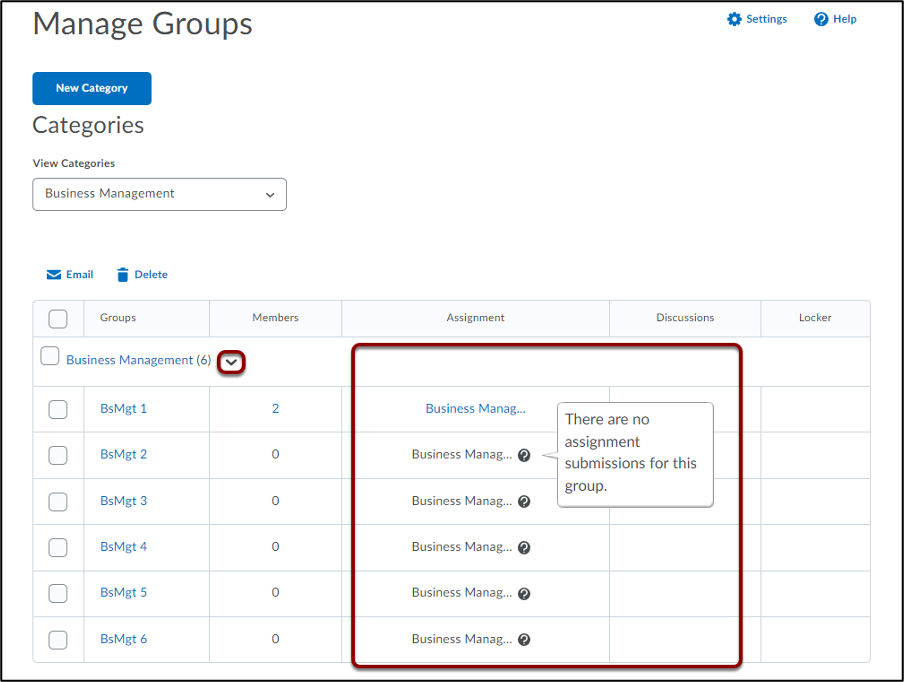Click the Help question mark icon
Image resolution: width=904 pixels, height=682 pixels.
coord(821,19)
